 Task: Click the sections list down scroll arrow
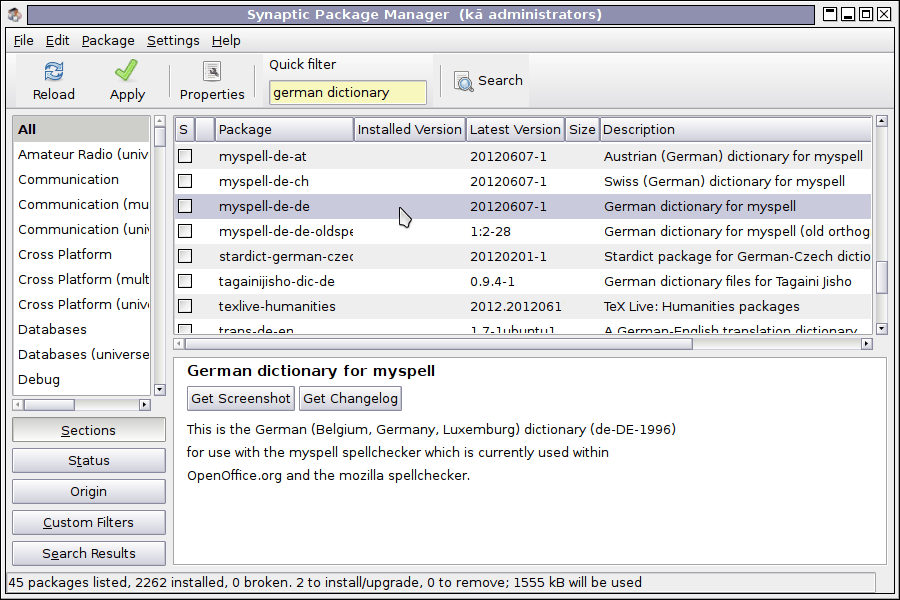pyautogui.click(x=160, y=389)
